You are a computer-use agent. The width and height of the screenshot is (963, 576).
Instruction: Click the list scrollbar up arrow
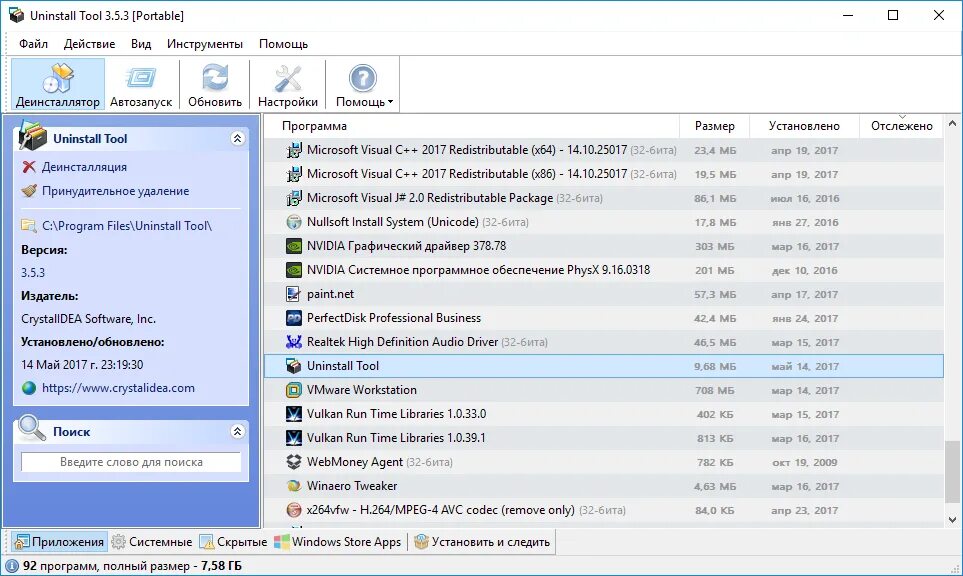tap(953, 123)
